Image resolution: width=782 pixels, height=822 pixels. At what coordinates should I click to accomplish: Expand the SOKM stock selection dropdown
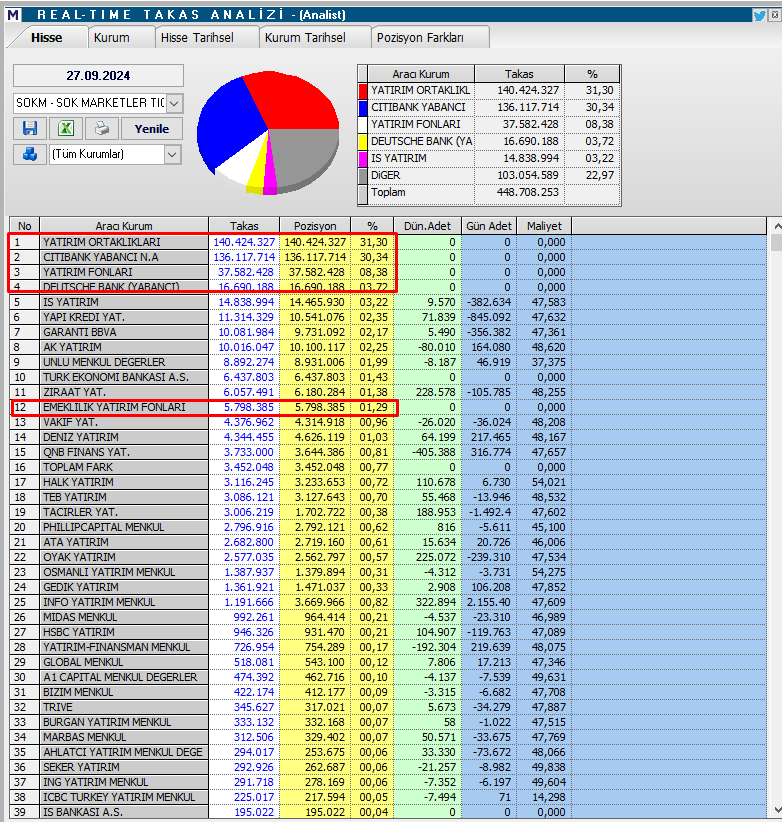pos(175,103)
